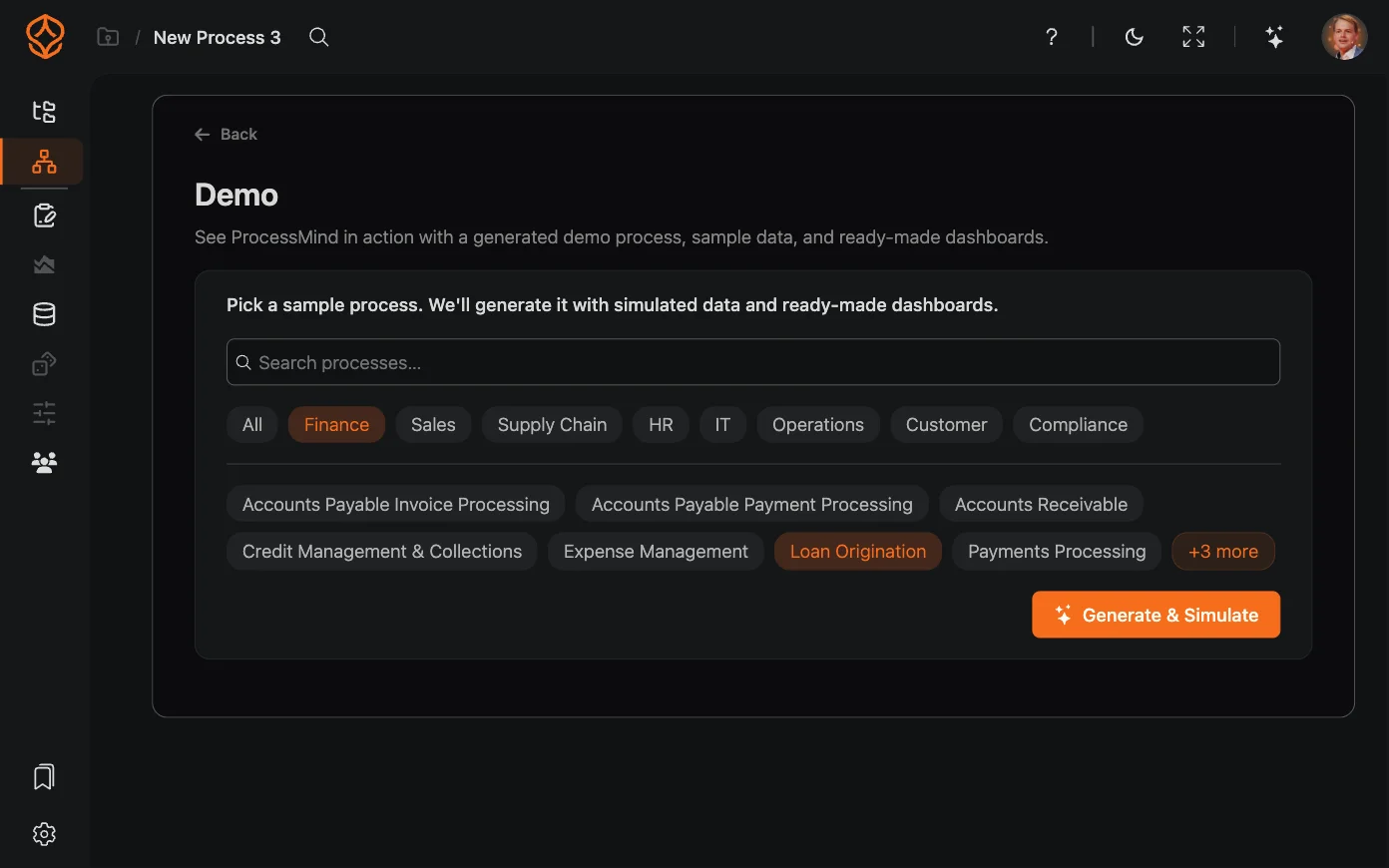
Task: Select the Finance category filter
Action: click(336, 425)
